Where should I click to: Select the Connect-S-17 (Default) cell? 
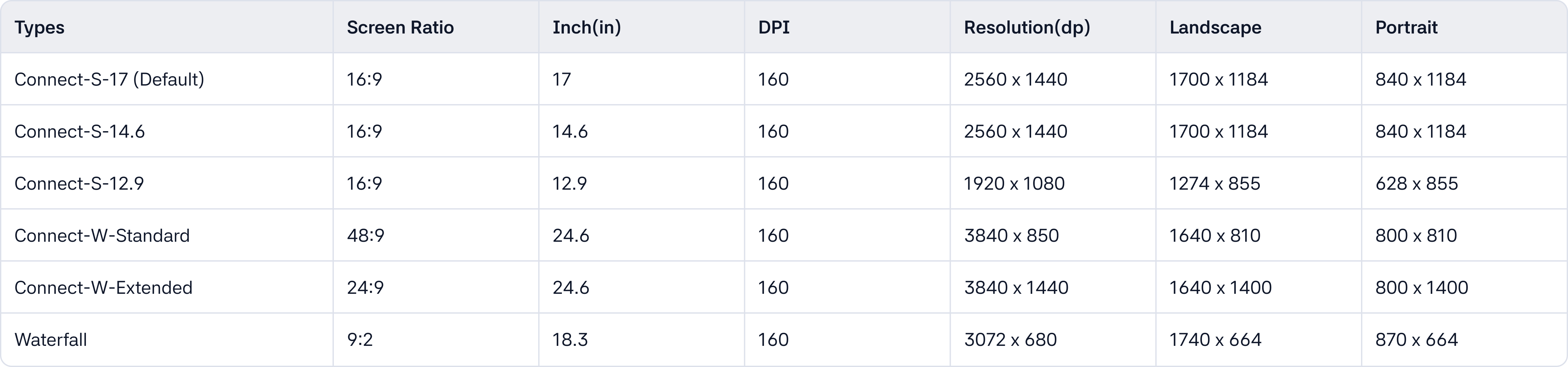click(110, 79)
